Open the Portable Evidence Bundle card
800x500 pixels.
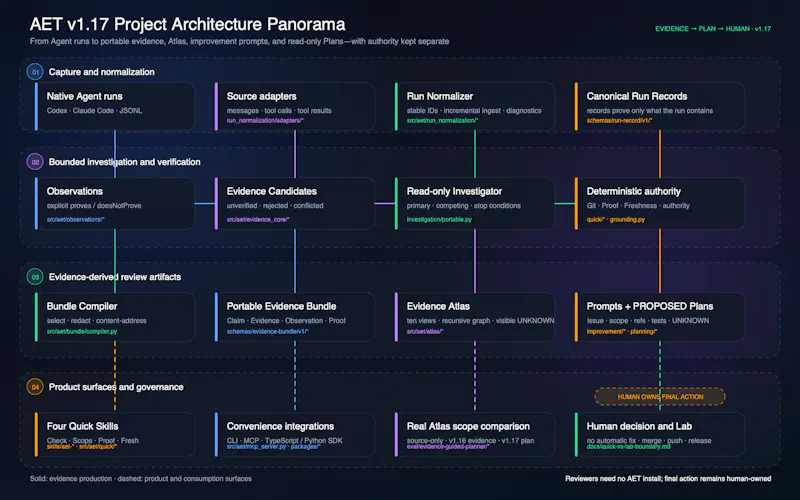[295, 317]
